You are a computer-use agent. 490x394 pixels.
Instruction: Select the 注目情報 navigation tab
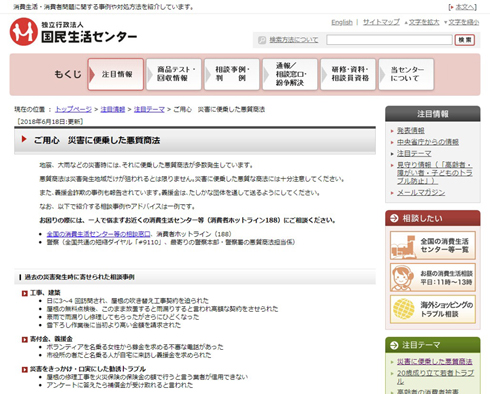[116, 74]
